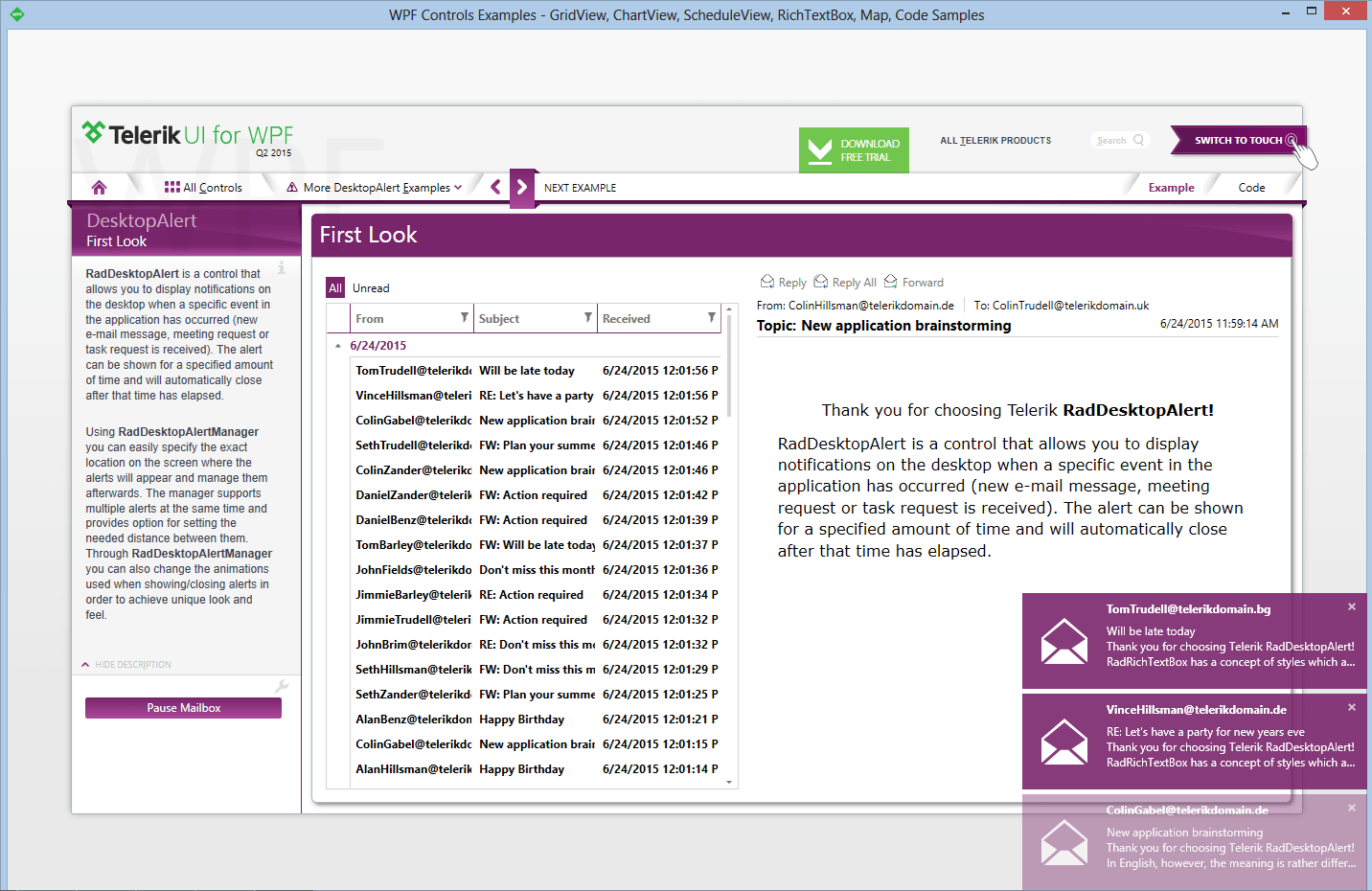Select the ColinZander 'New application' email
1372x891 pixels.
536,470
